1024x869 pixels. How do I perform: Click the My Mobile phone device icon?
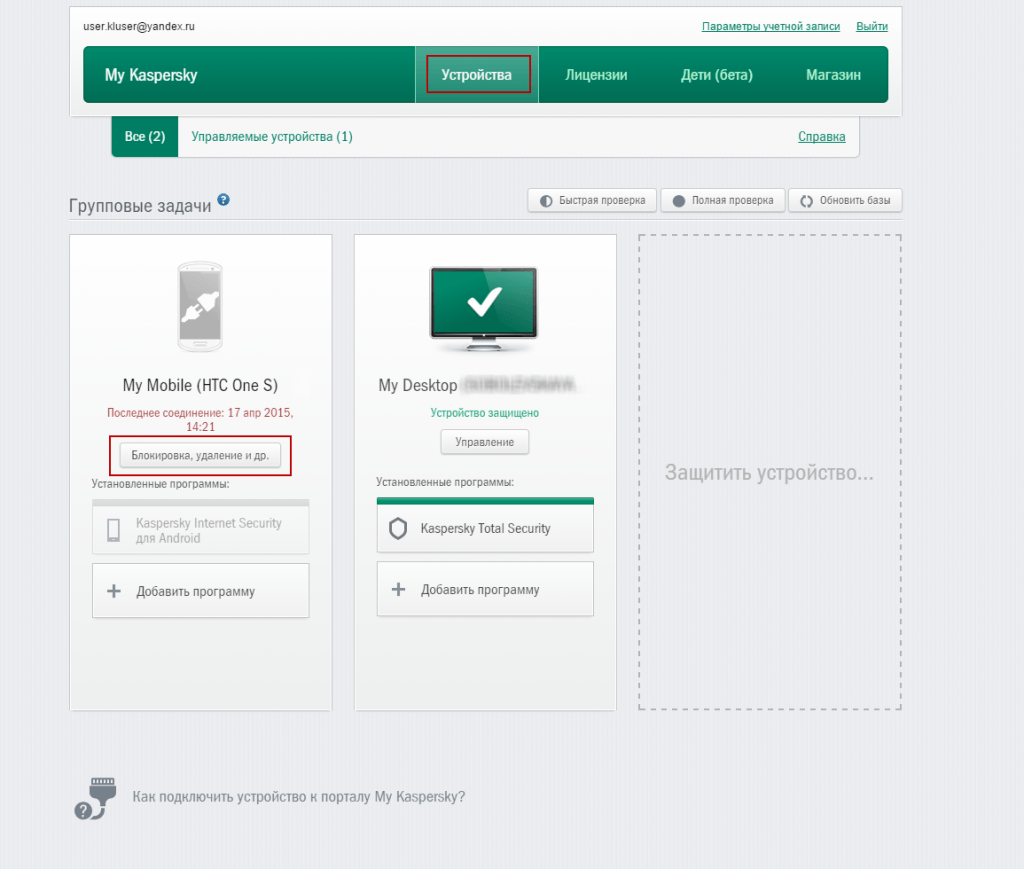[x=200, y=307]
